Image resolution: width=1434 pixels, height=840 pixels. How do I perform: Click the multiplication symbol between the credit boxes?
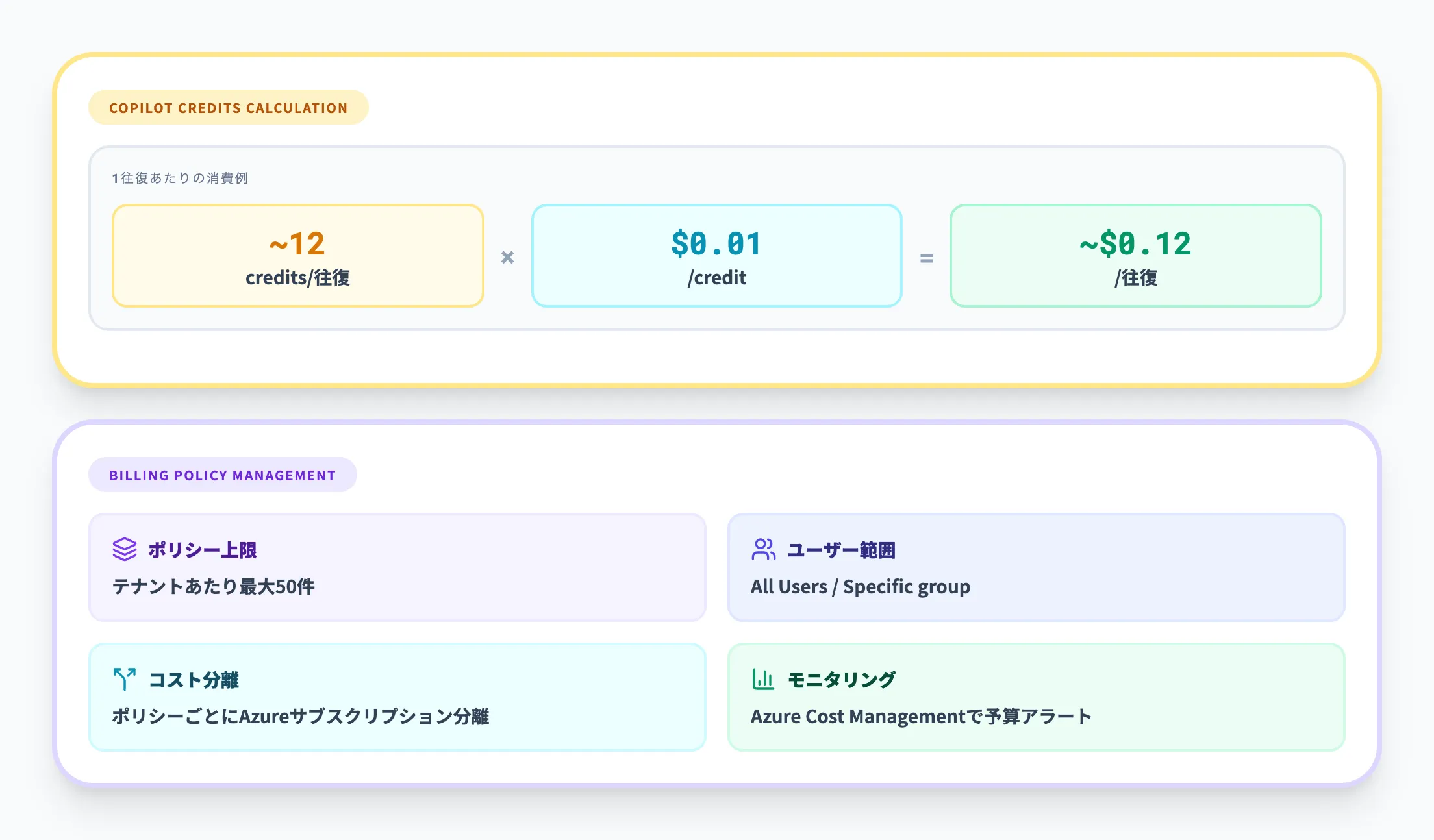pyautogui.click(x=507, y=258)
